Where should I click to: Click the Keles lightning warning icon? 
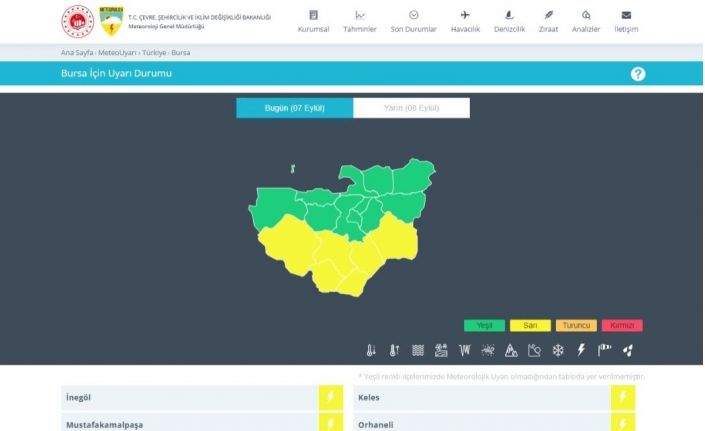(x=623, y=397)
